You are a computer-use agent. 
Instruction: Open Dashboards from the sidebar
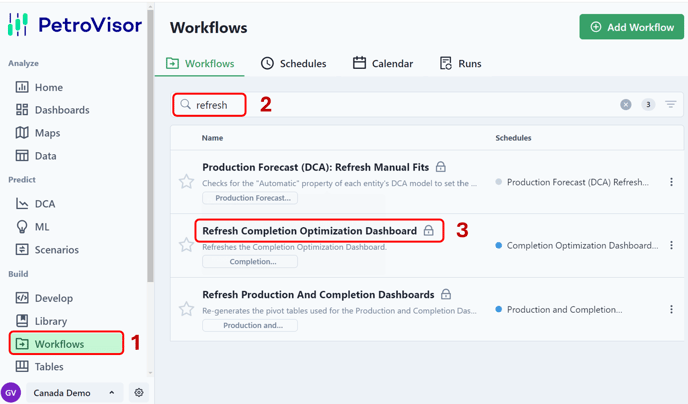pyautogui.click(x=53, y=110)
